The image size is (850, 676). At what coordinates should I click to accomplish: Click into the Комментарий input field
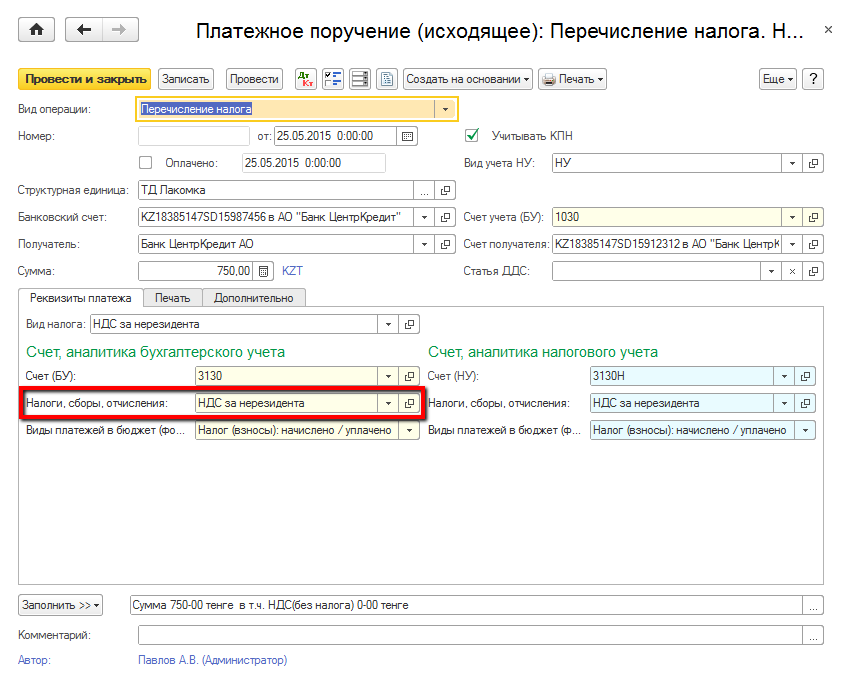pyautogui.click(x=470, y=635)
